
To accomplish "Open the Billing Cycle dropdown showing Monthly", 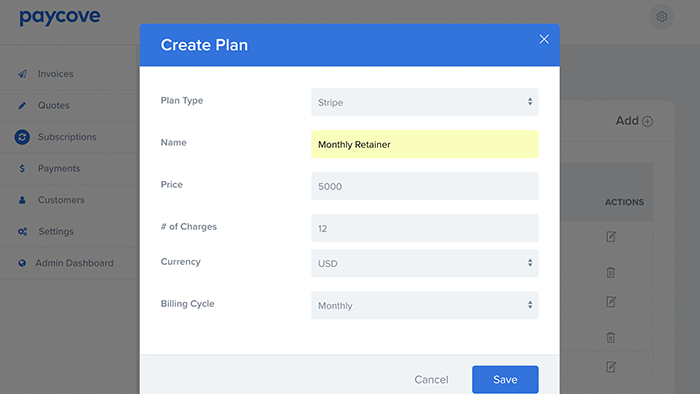I will coord(425,305).
